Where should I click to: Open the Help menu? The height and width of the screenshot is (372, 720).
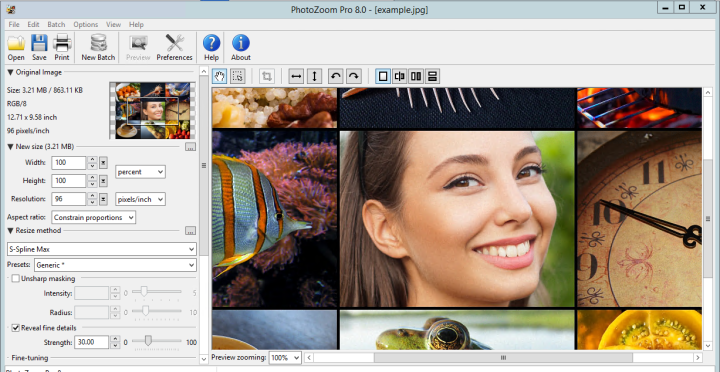click(x=136, y=24)
